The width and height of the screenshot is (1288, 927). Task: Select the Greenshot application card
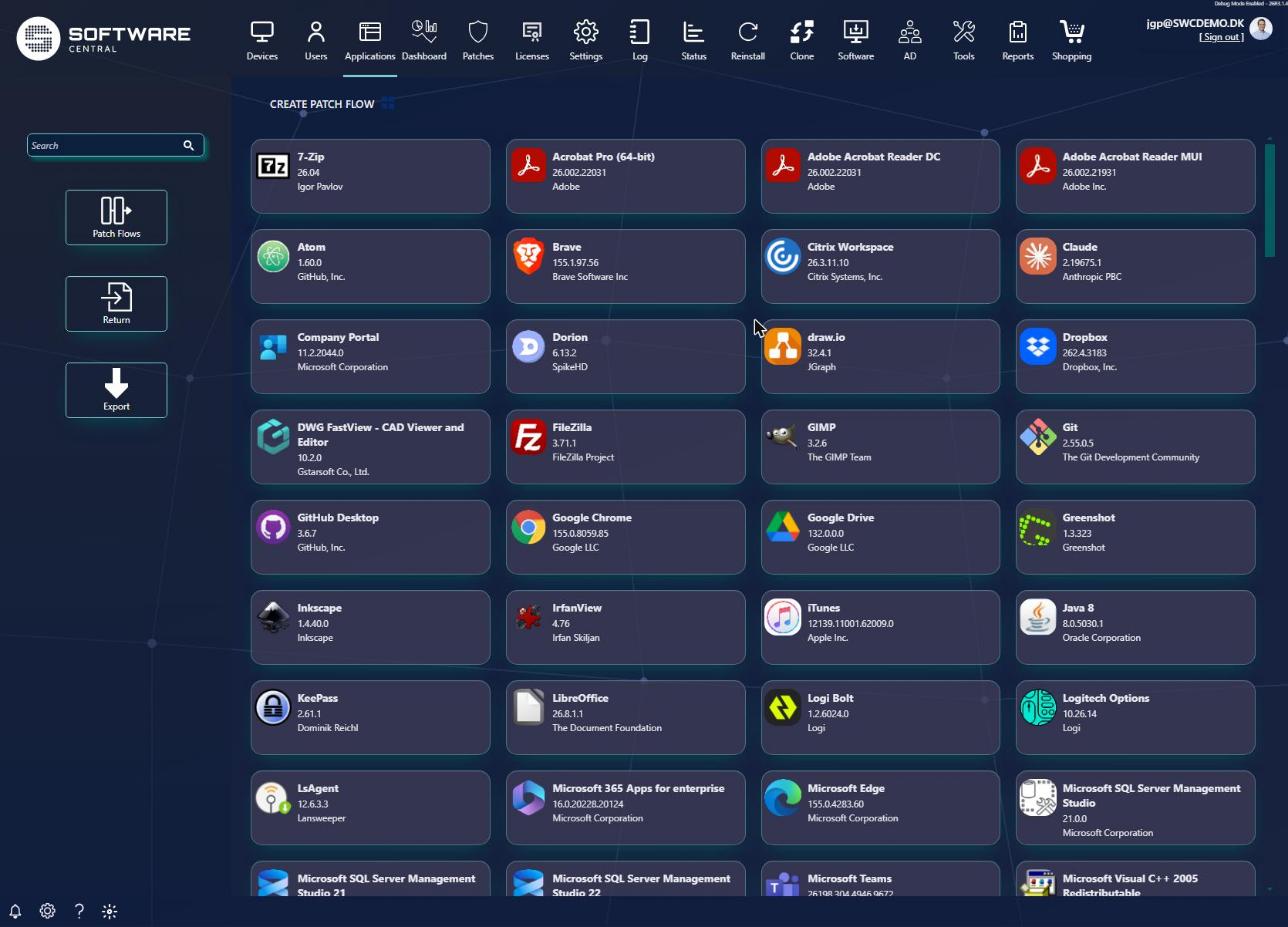(x=1135, y=537)
